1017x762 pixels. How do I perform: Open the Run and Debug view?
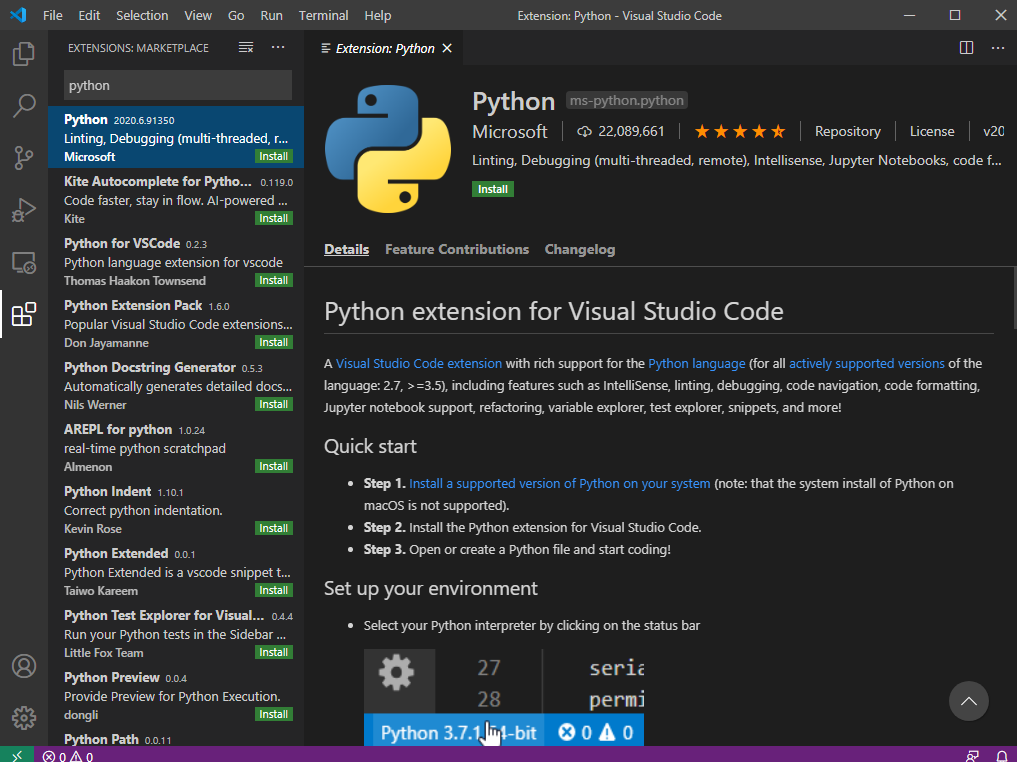[24, 212]
